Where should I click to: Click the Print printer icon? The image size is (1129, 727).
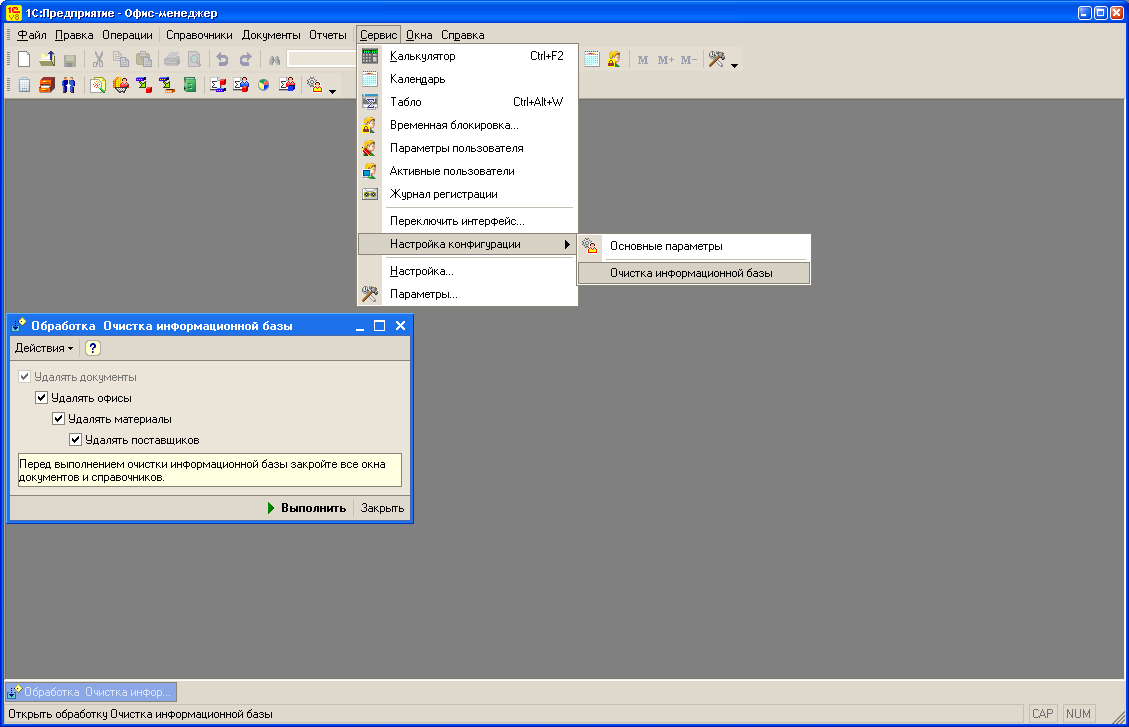pyautogui.click(x=171, y=59)
